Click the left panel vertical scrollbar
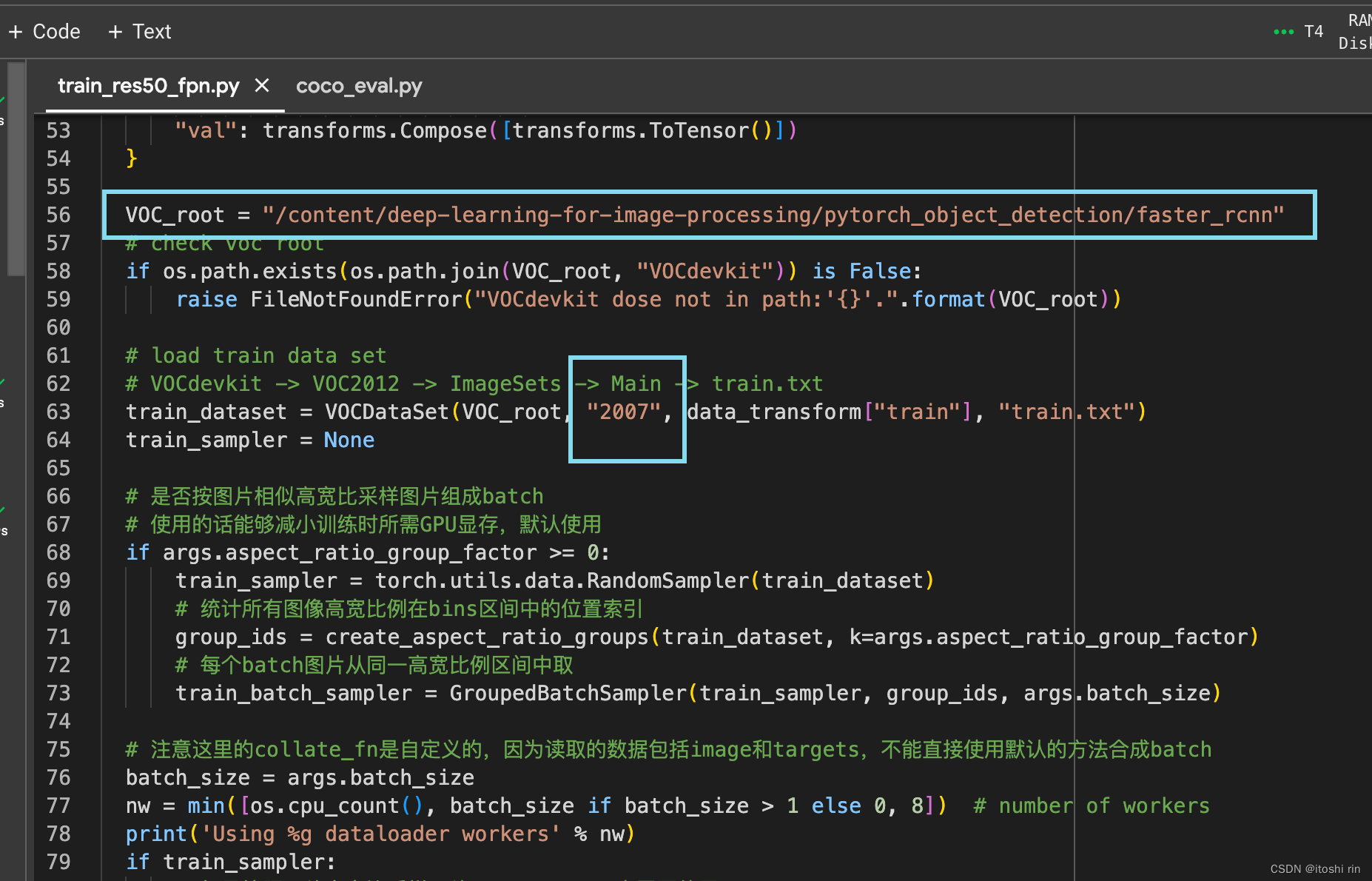1372x881 pixels. (x=16, y=170)
